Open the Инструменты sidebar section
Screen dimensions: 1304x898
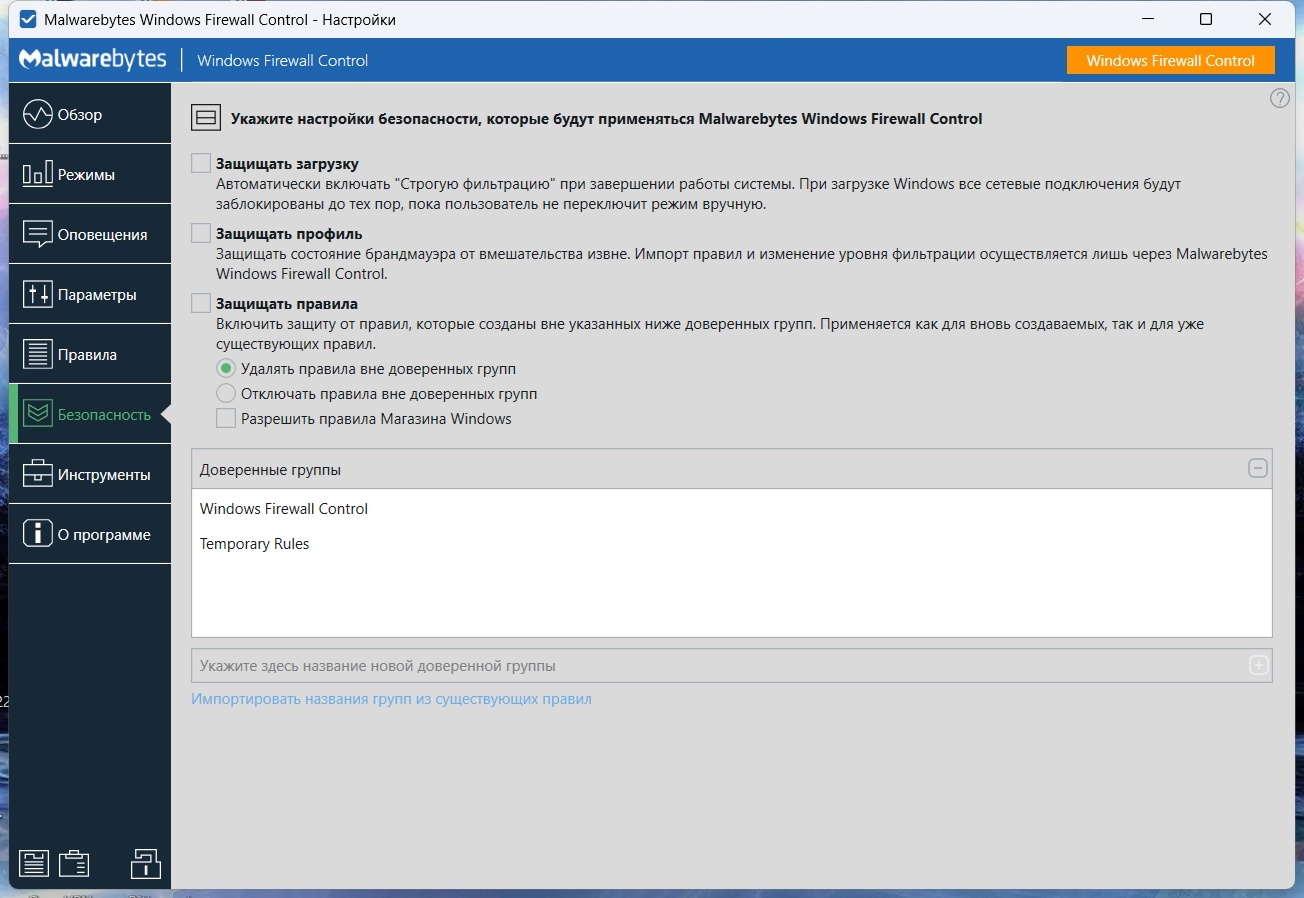tap(90, 475)
